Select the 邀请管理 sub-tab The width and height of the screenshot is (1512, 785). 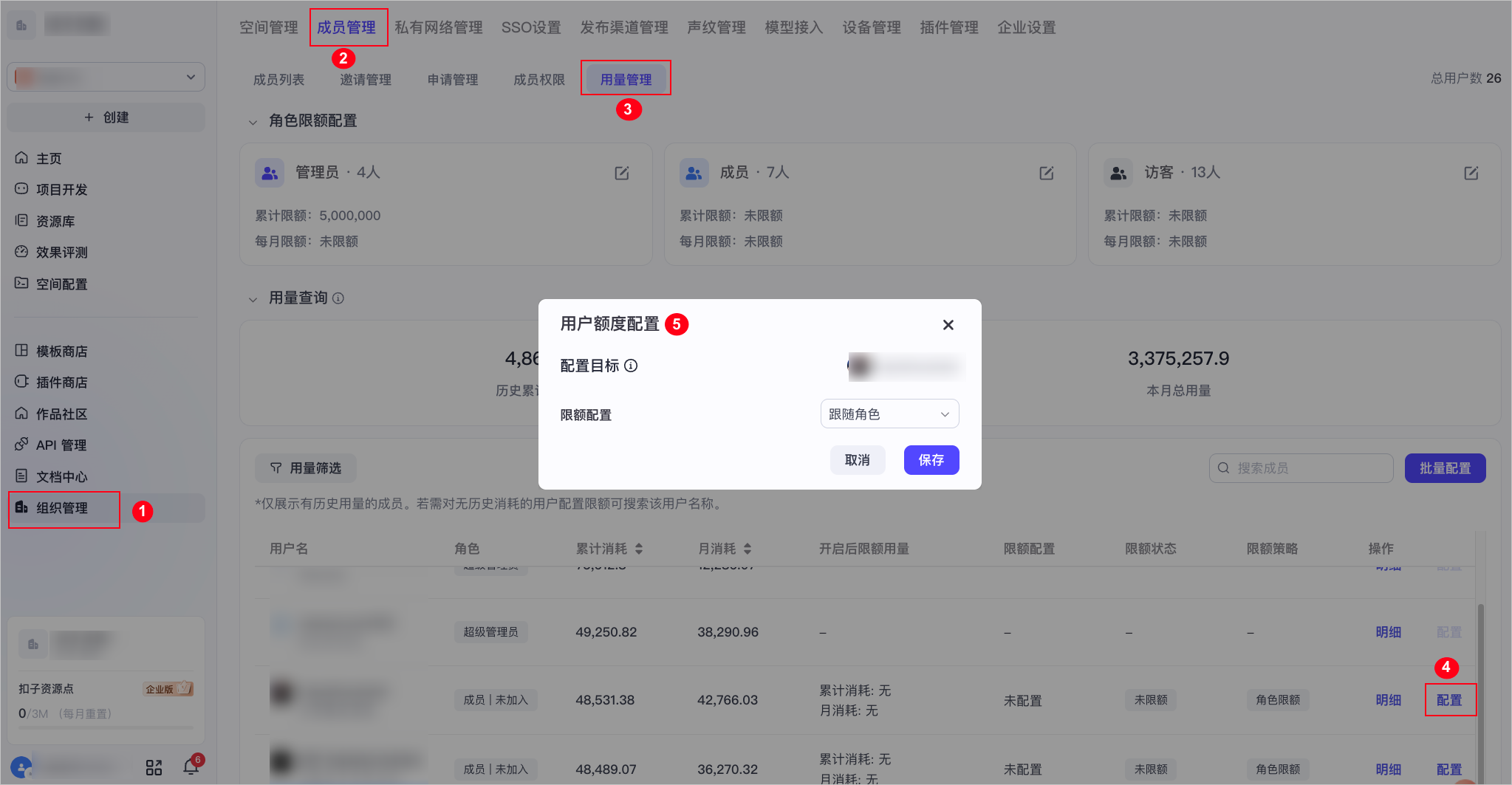click(x=366, y=80)
